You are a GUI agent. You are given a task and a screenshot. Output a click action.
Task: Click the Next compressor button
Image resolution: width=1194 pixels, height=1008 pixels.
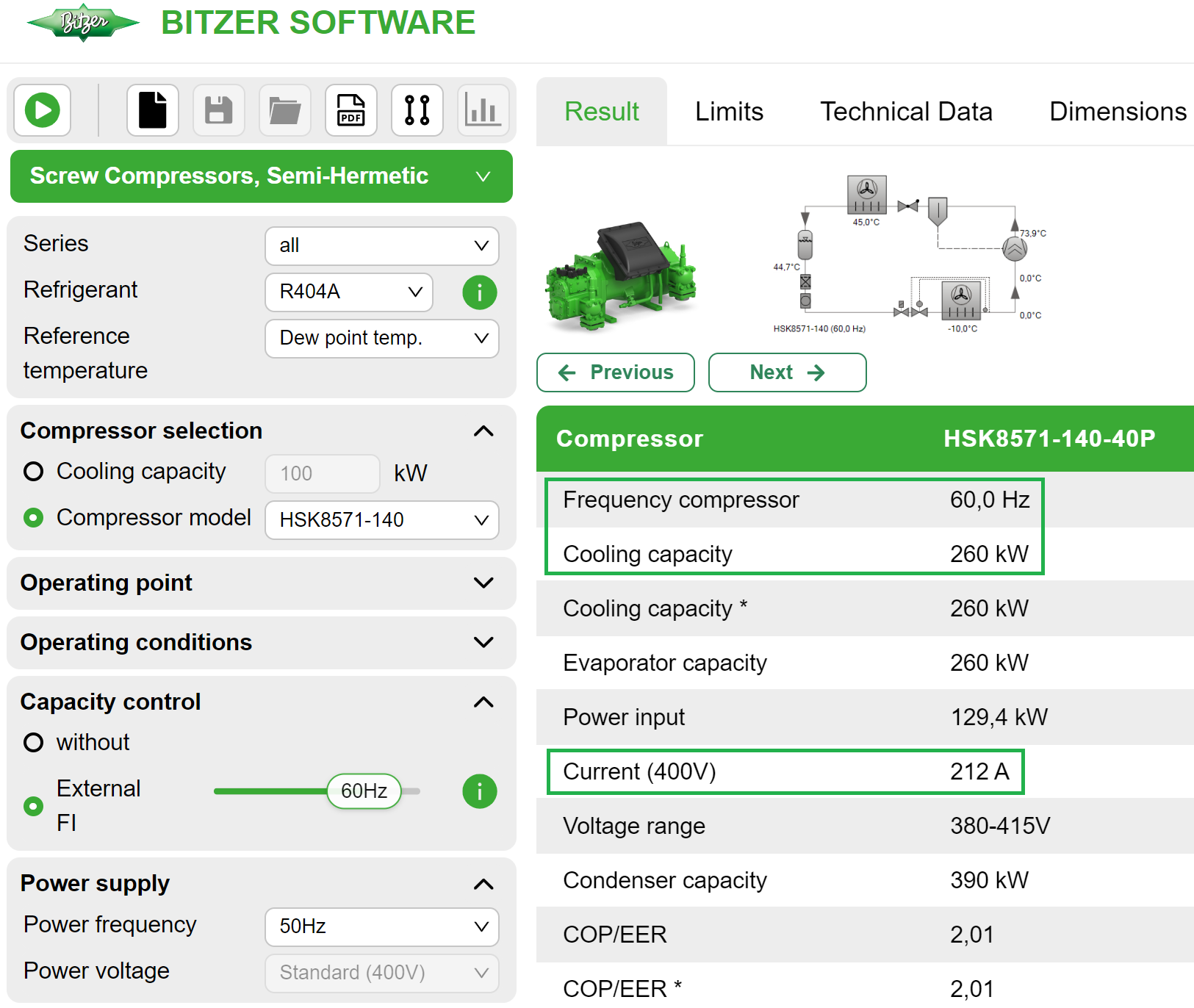[786, 372]
